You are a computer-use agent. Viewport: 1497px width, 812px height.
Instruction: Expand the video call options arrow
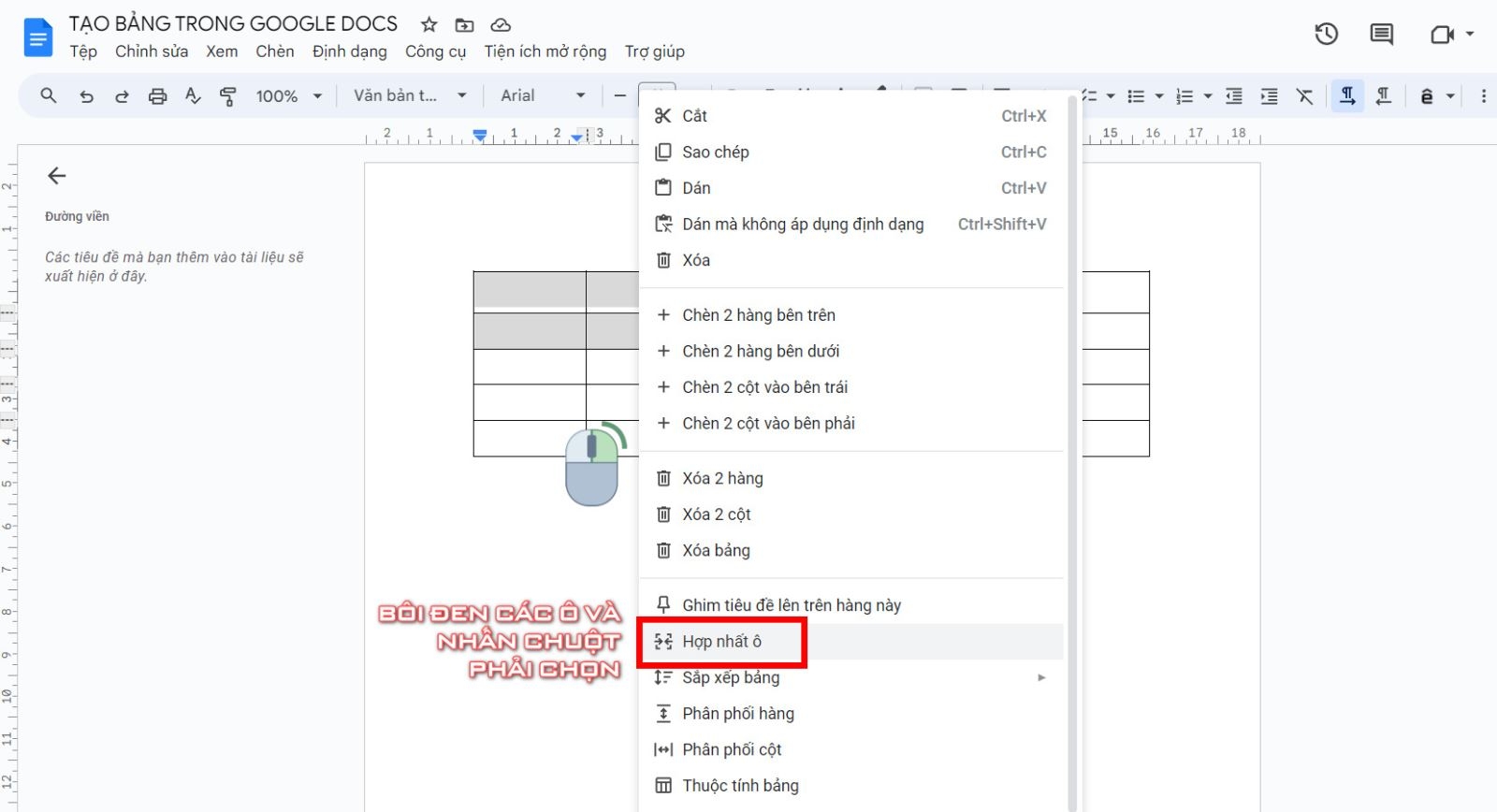click(x=1470, y=34)
